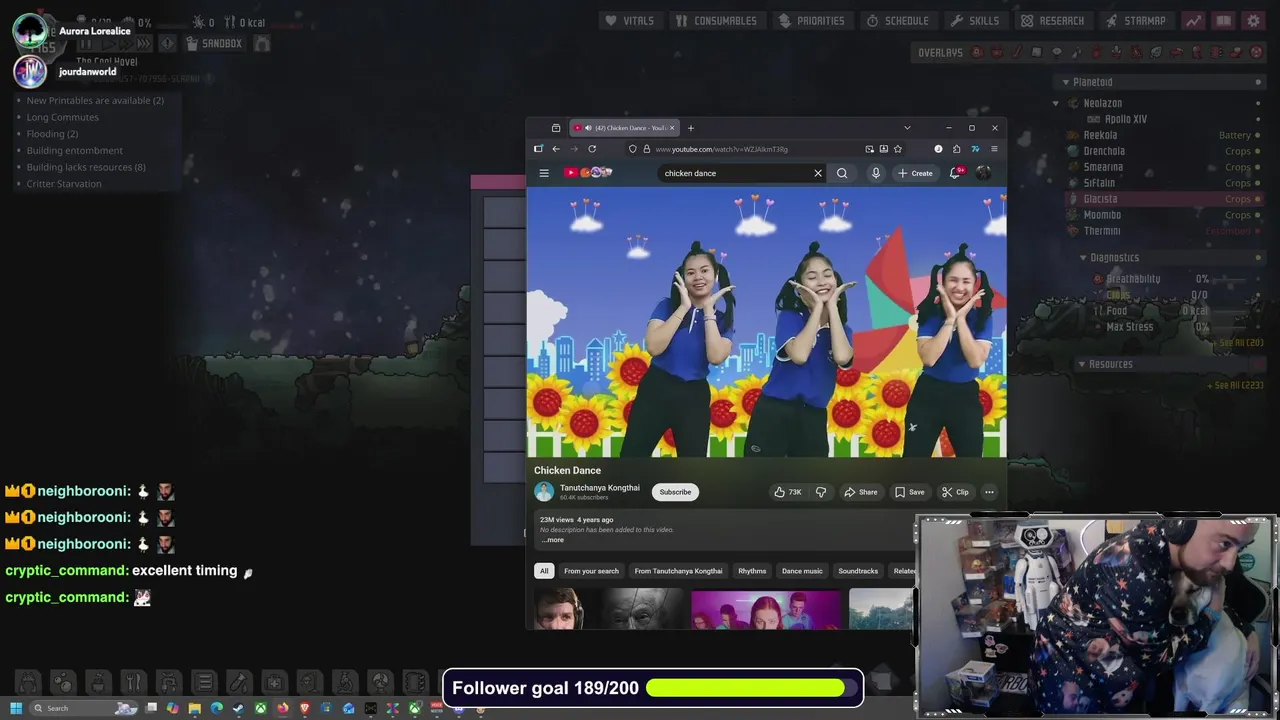This screenshot has width=1280, height=720.
Task: Select the From your search chip
Action: [591, 571]
